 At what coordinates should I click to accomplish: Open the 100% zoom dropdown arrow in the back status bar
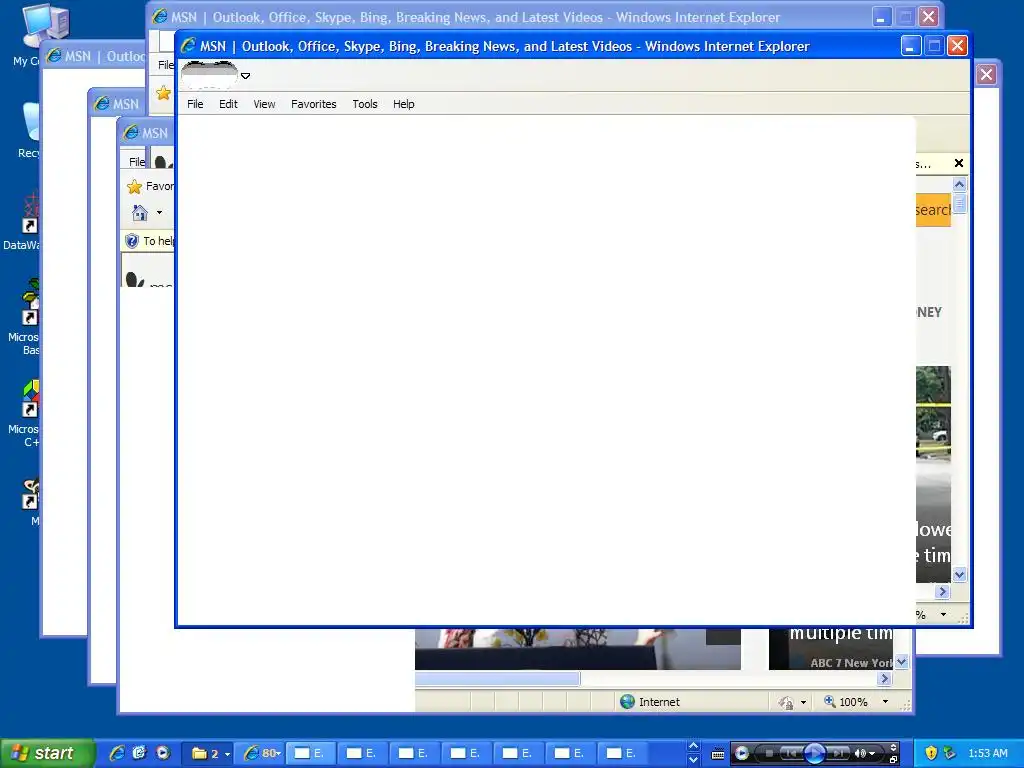(886, 702)
